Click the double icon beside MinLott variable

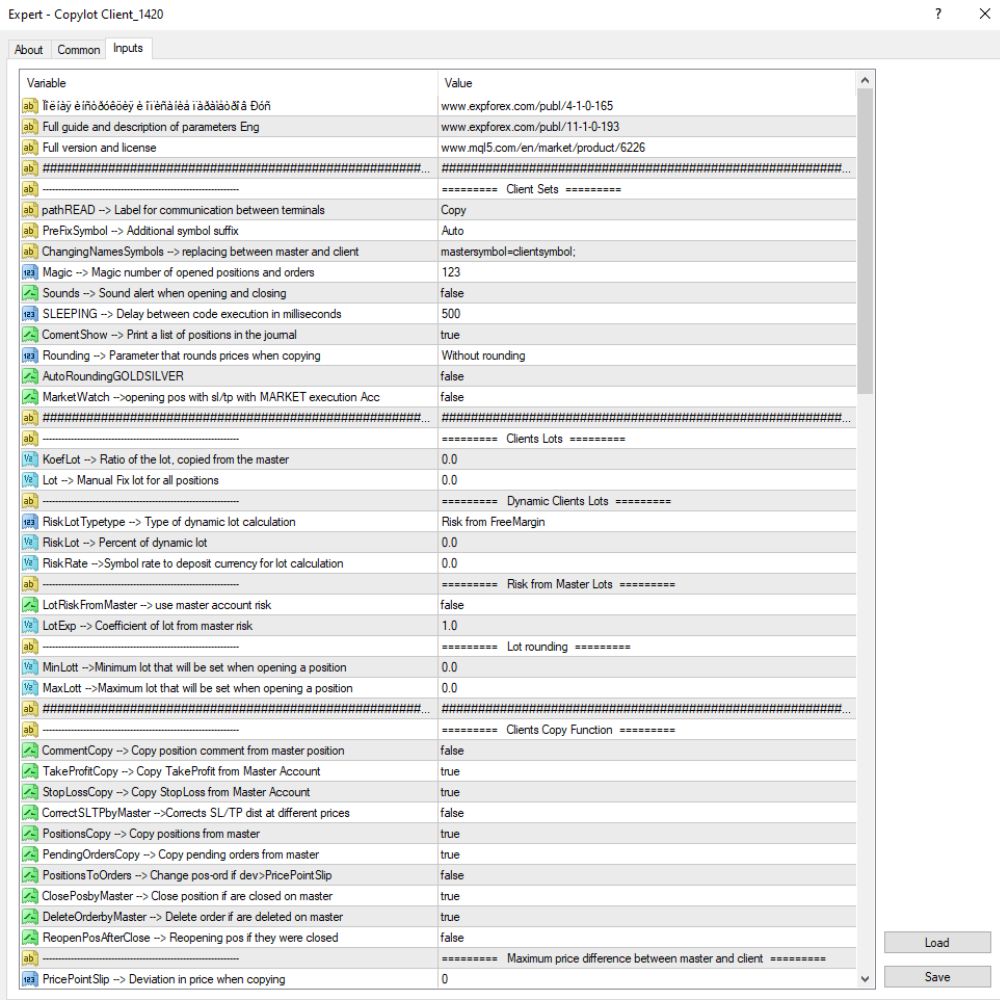[x=29, y=667]
